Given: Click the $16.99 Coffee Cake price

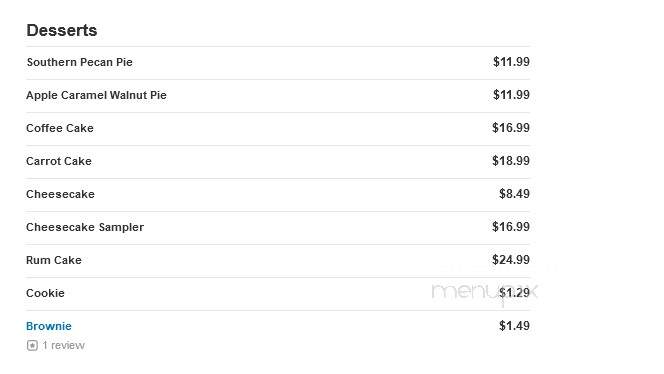Looking at the screenshot, I should click(x=511, y=128).
